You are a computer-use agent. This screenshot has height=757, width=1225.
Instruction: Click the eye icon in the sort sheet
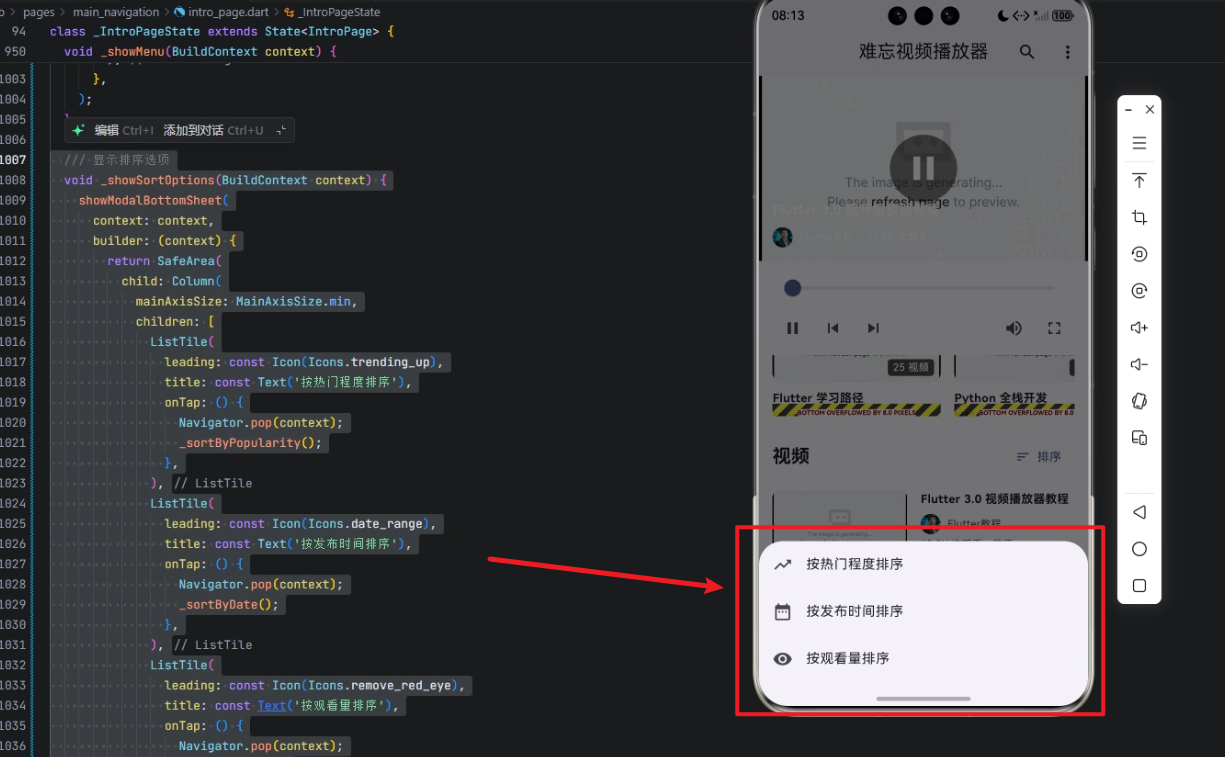point(783,658)
